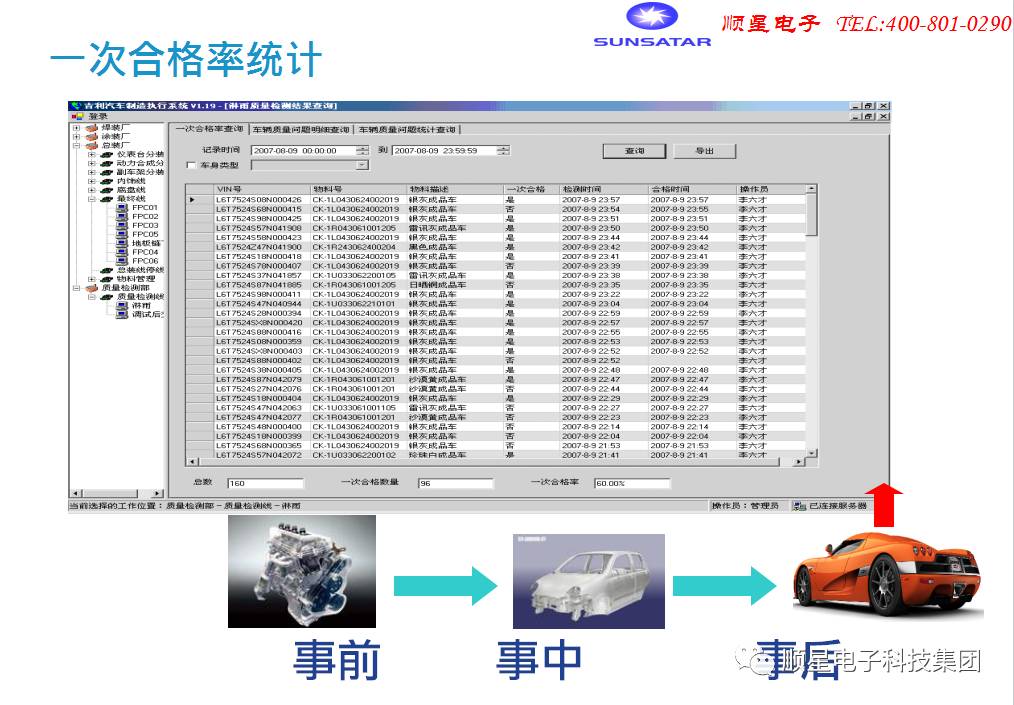Collapse the 总装厂 tree node
Viewport: 1014px width, 705px height.
point(77,145)
